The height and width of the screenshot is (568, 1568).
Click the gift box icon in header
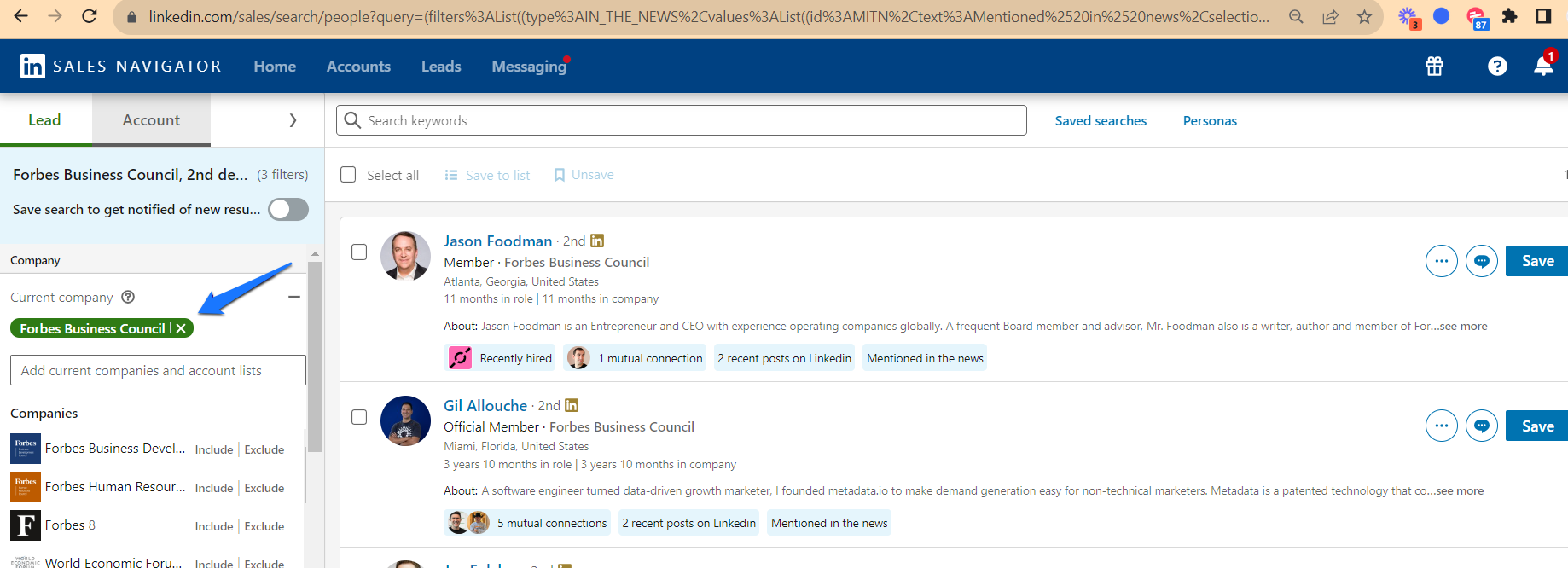coord(1434,67)
